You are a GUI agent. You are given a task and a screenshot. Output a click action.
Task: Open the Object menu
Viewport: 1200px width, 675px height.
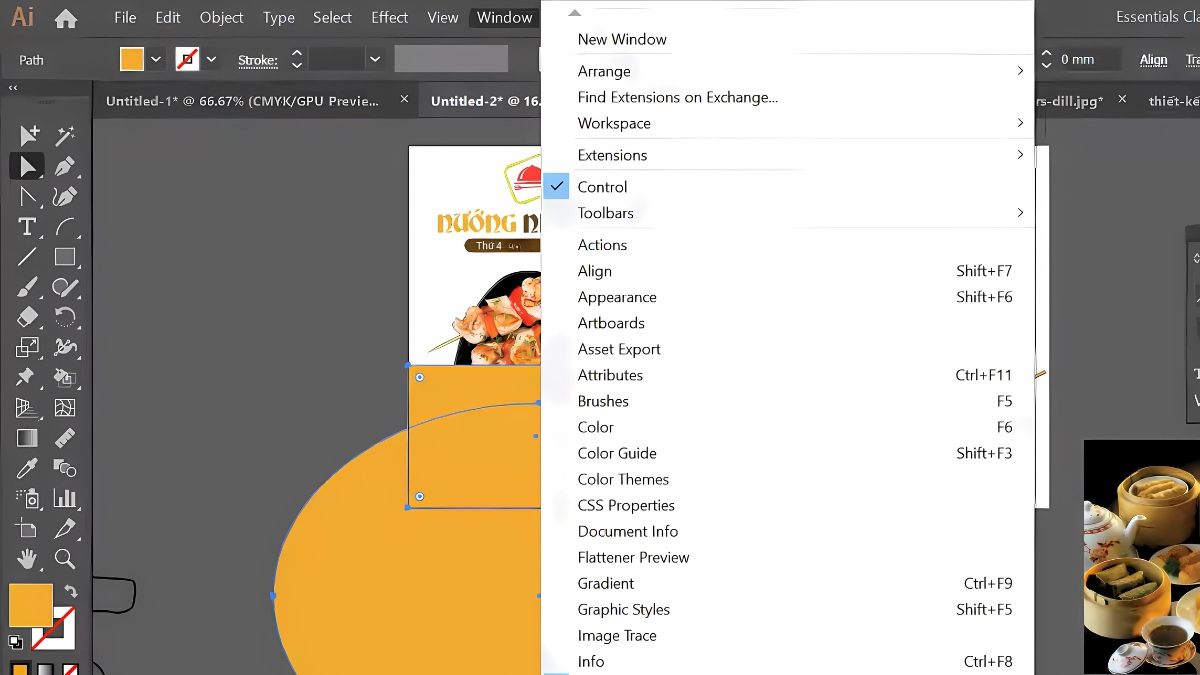221,17
